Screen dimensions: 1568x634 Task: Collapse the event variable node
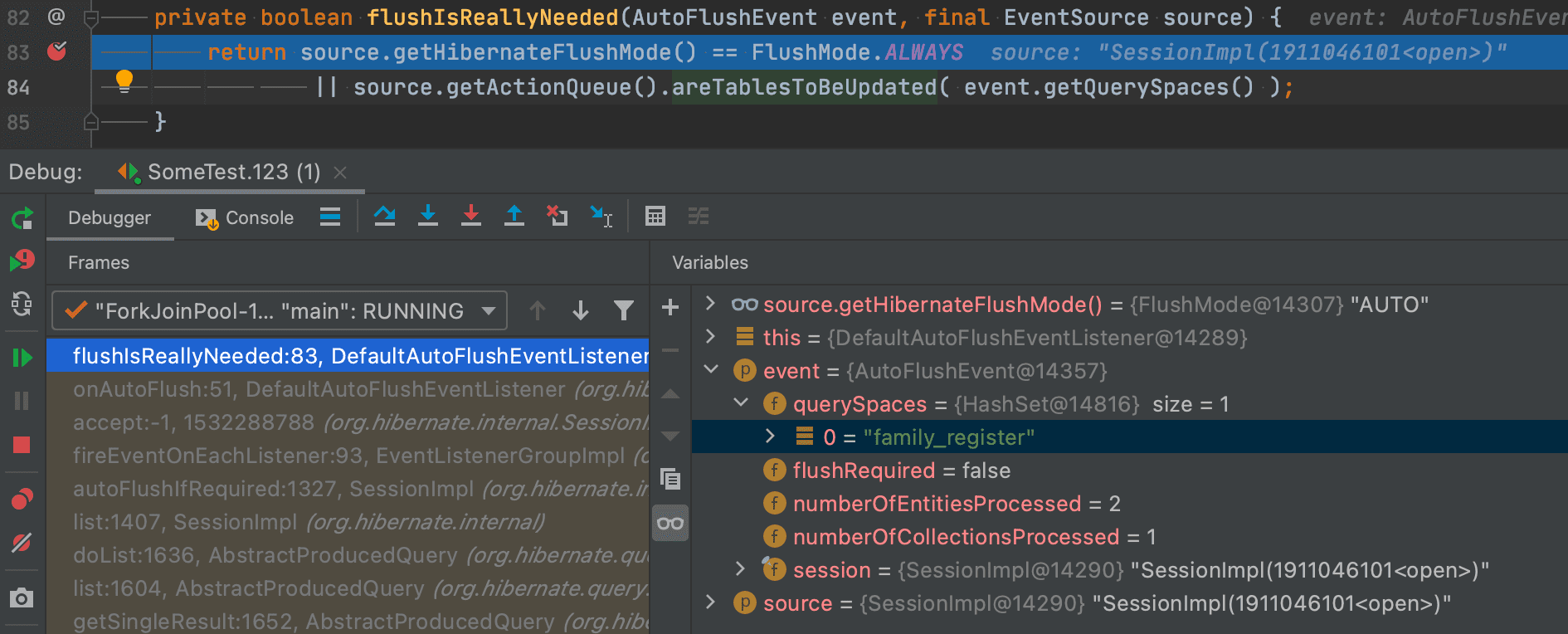pos(711,370)
